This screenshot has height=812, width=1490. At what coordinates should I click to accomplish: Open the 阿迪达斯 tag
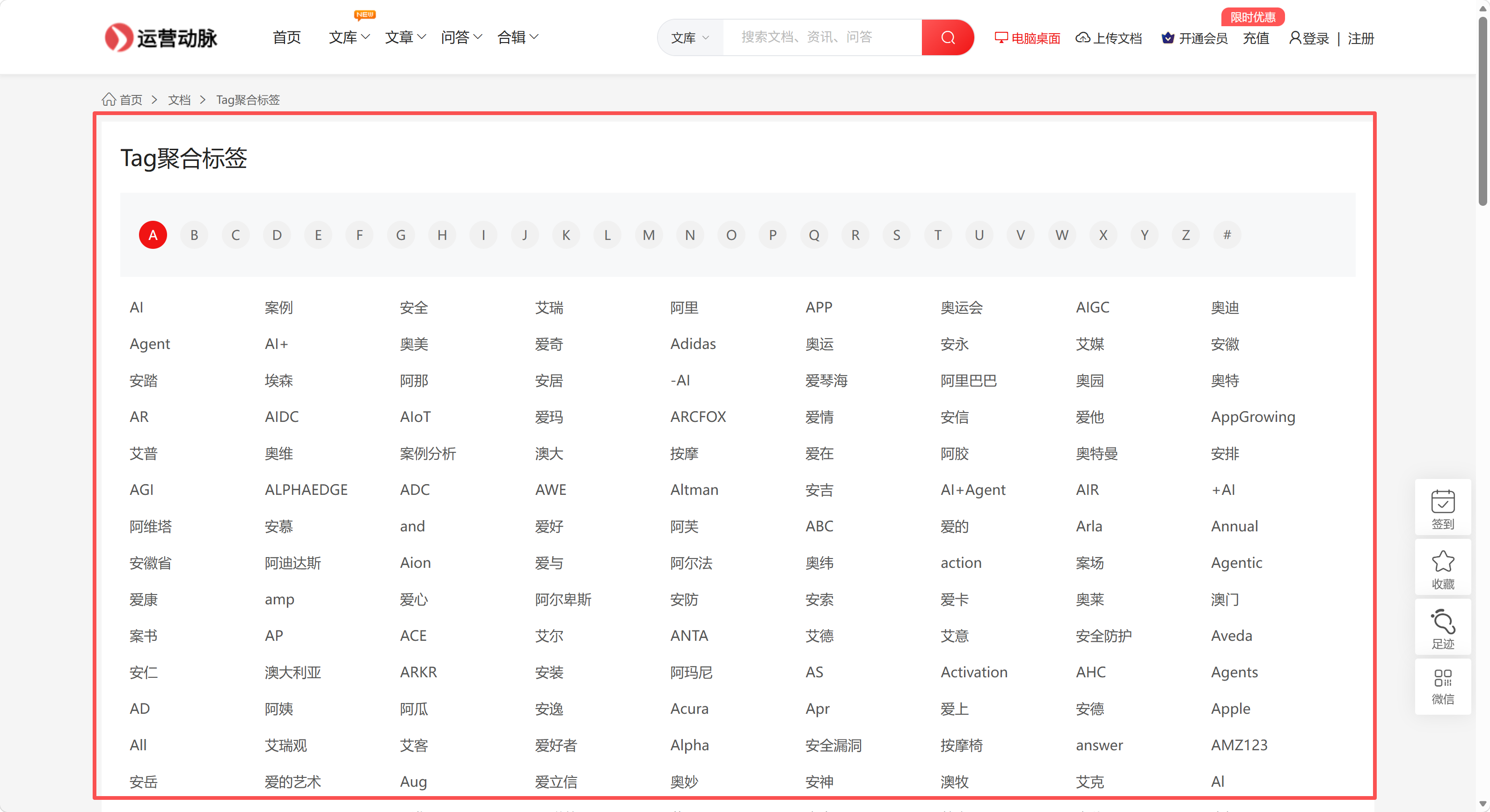293,562
